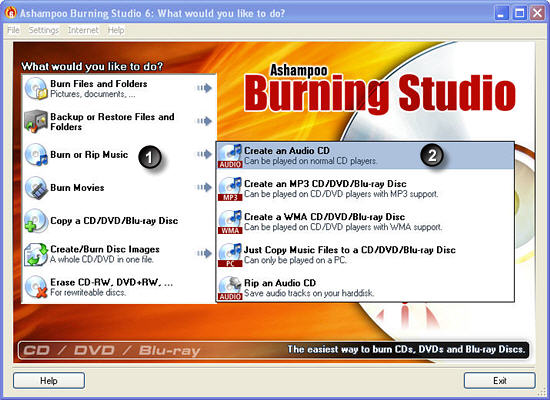Click the Burn Files and Folders disc icon
The image size is (550, 400).
(x=36, y=88)
